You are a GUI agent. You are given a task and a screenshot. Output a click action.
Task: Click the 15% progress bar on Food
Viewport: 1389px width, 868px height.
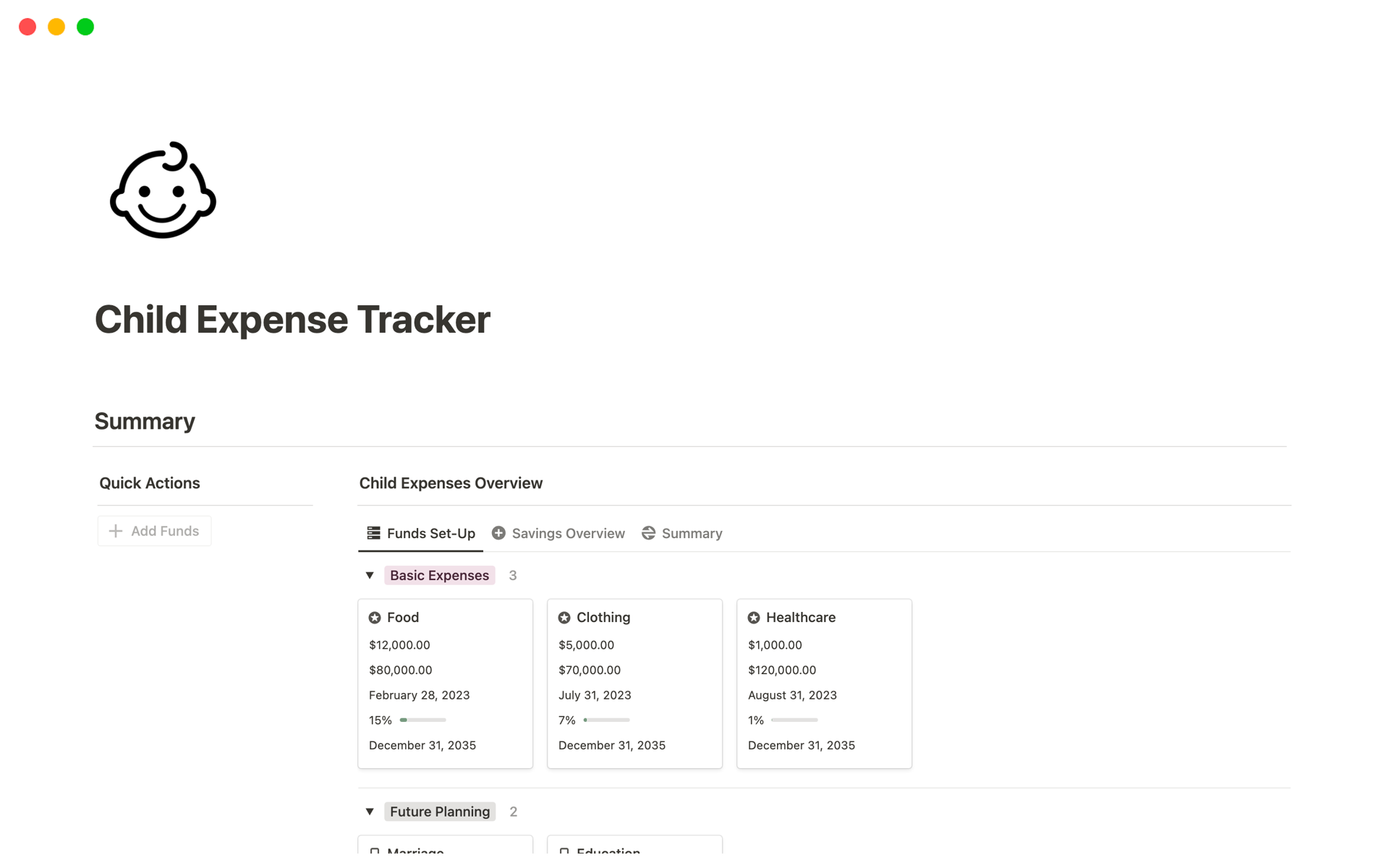coord(424,720)
